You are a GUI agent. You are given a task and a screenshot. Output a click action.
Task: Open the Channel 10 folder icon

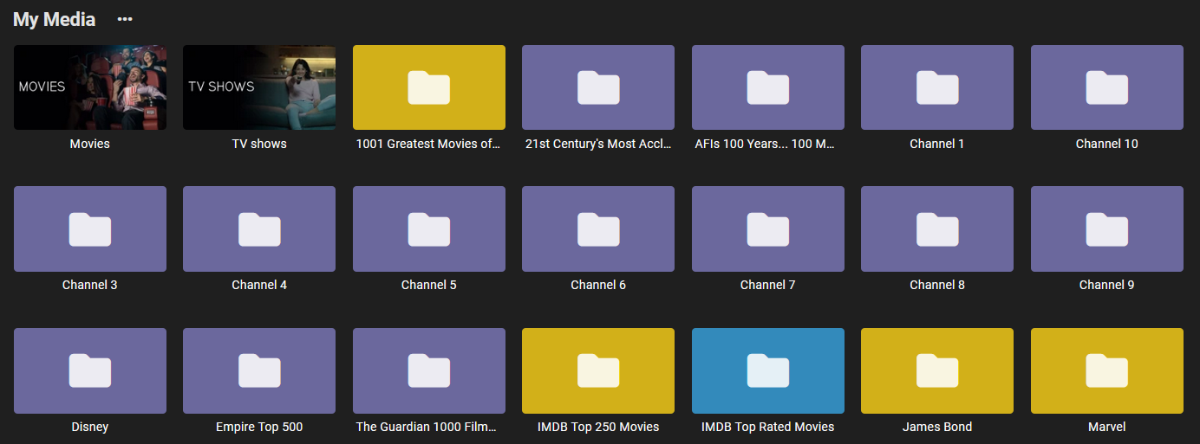coord(1107,87)
